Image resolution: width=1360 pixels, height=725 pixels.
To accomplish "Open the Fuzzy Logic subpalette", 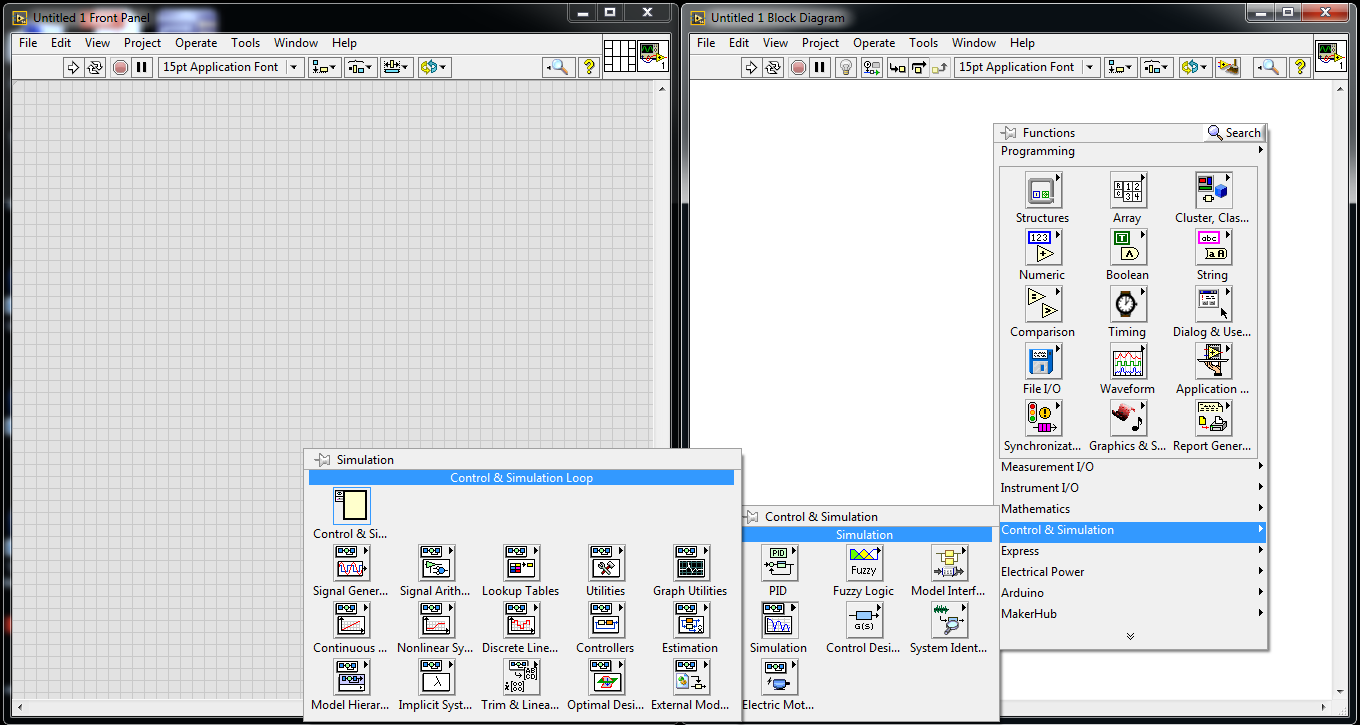I will coord(864,564).
